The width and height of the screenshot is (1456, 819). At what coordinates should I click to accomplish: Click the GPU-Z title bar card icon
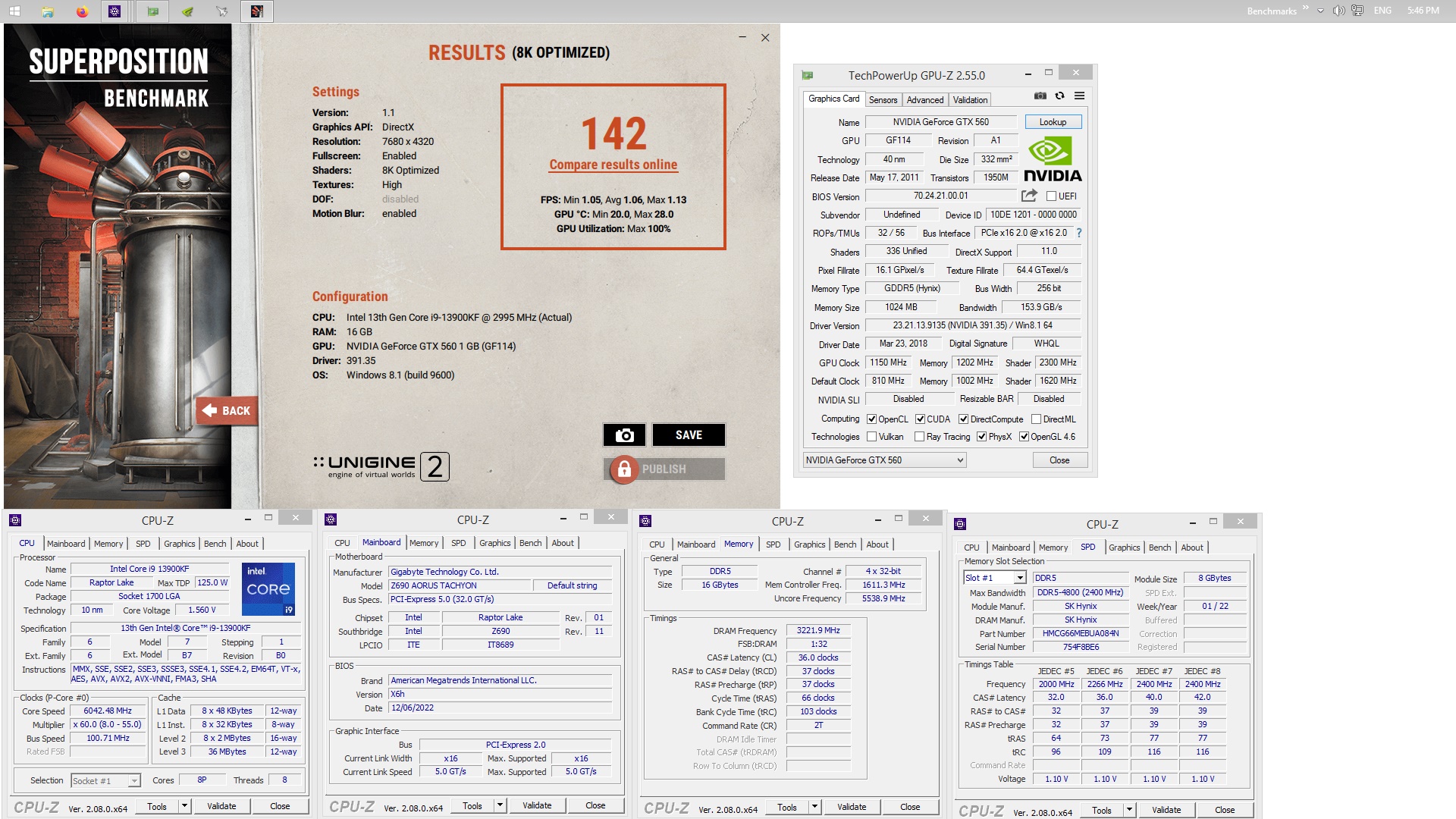808,75
